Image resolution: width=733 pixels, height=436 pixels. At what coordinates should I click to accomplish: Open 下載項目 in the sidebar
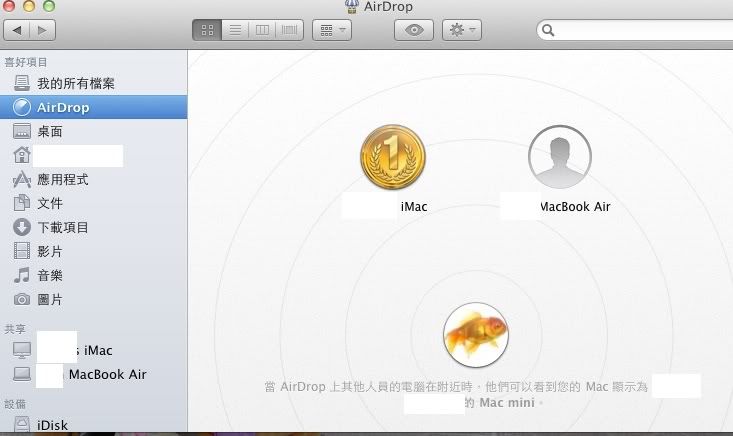click(x=93, y=228)
